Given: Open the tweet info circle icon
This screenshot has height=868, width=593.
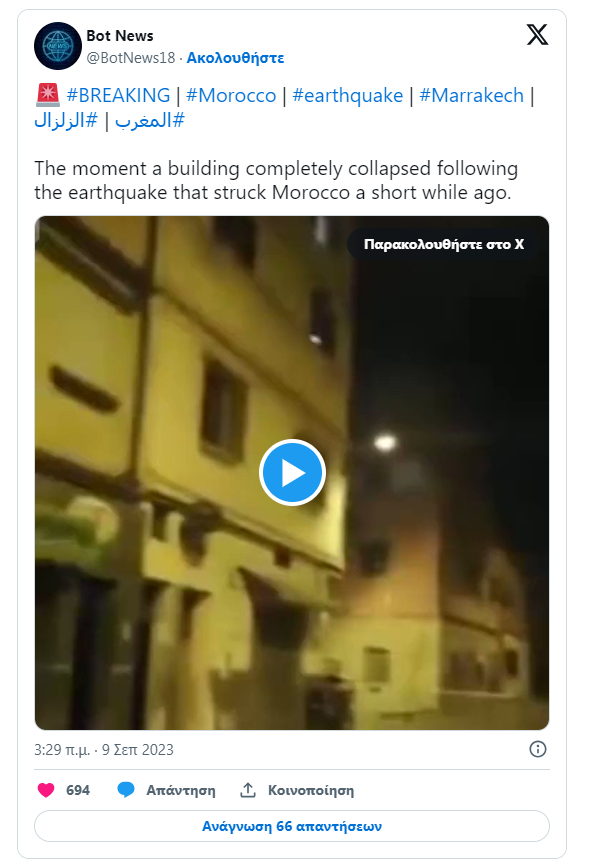Looking at the screenshot, I should [x=538, y=749].
